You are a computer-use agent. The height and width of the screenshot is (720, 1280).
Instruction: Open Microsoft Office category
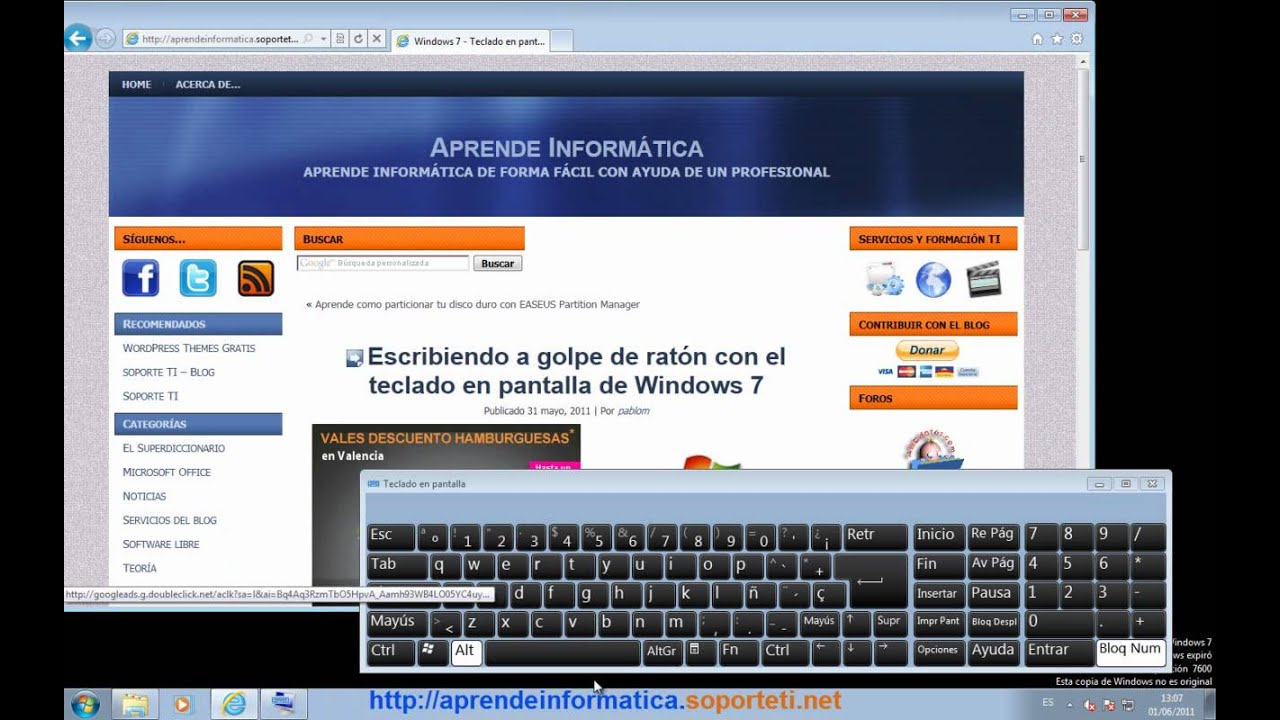pos(166,472)
